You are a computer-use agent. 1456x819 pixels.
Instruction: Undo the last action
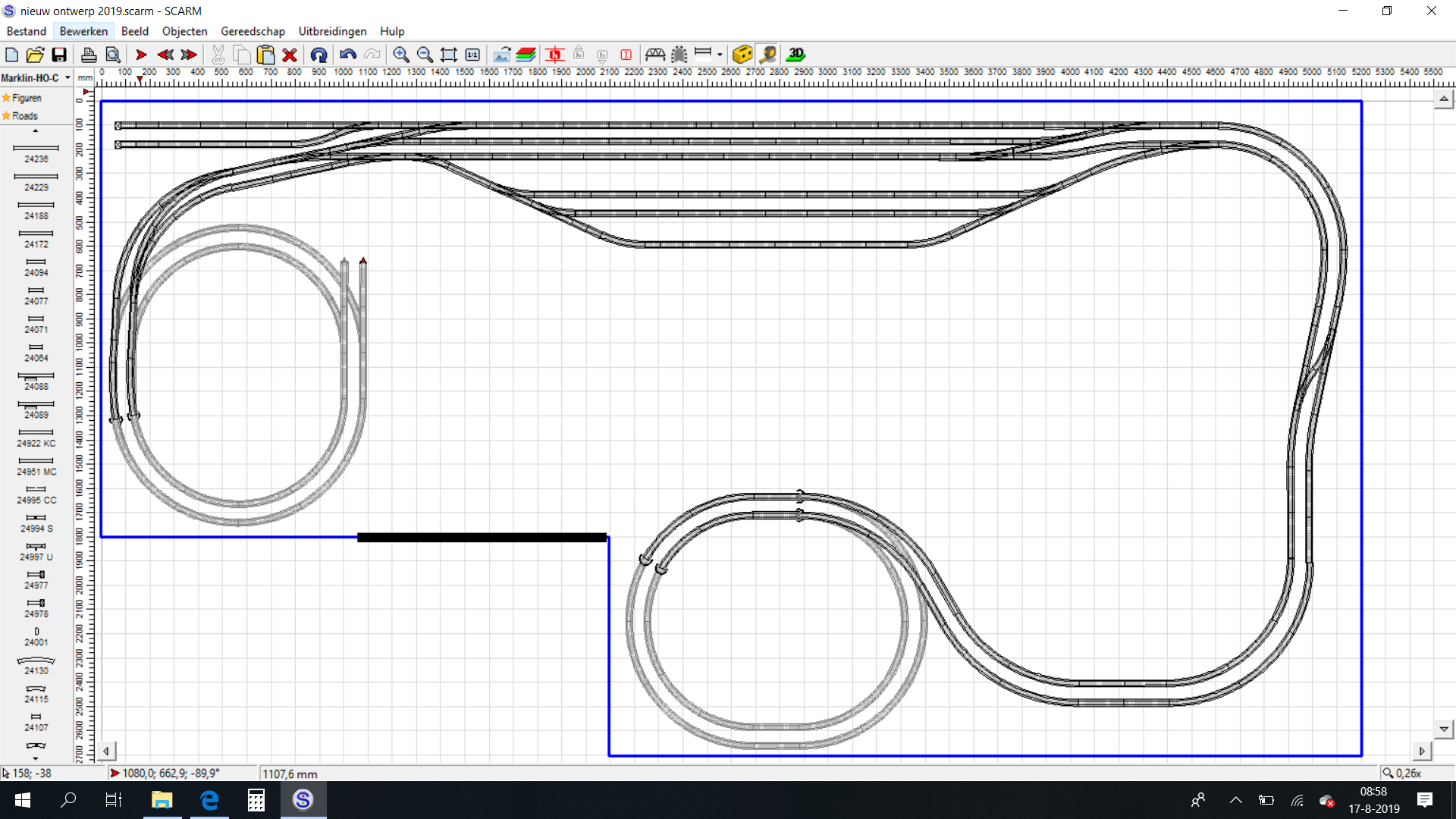[348, 55]
